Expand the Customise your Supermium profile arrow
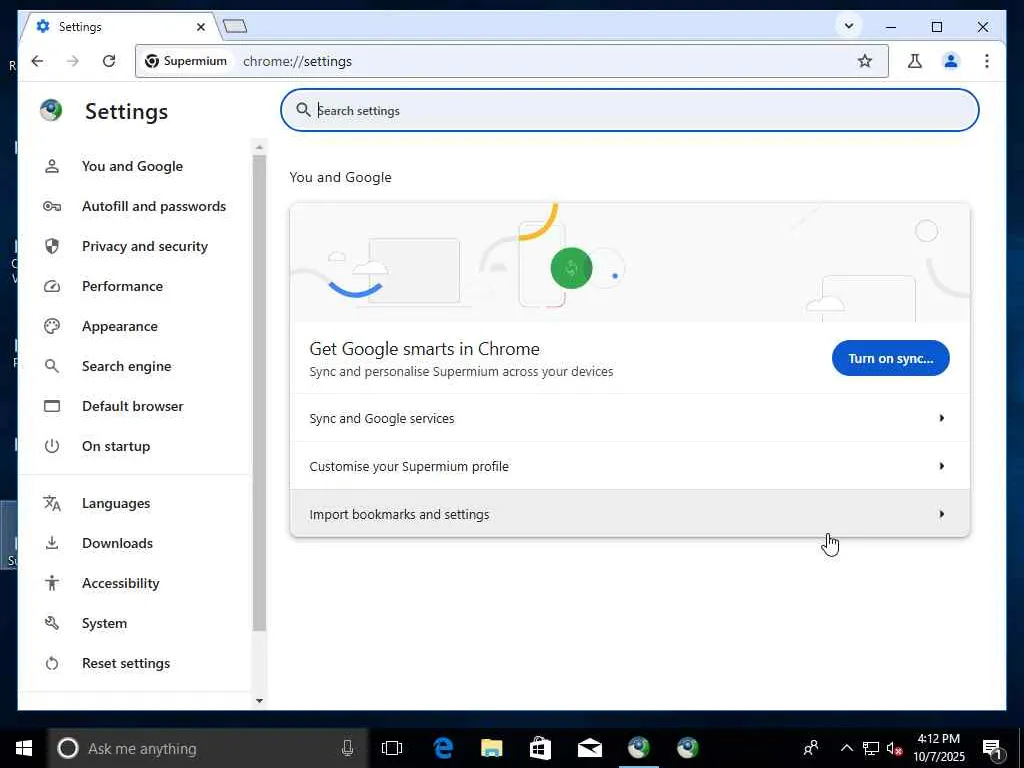 tap(941, 466)
